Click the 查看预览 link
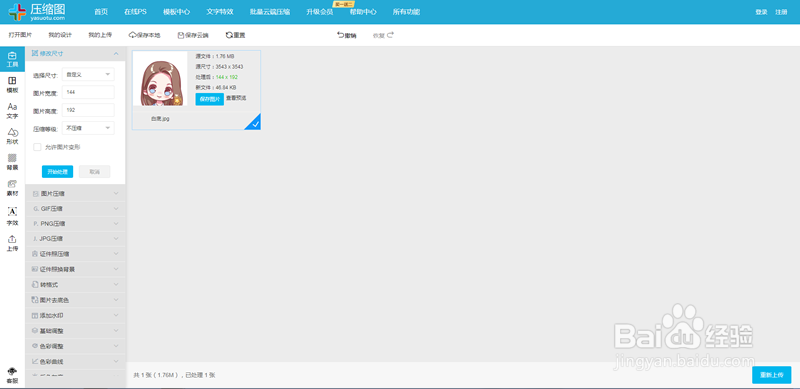The image size is (800, 389). tap(236, 98)
